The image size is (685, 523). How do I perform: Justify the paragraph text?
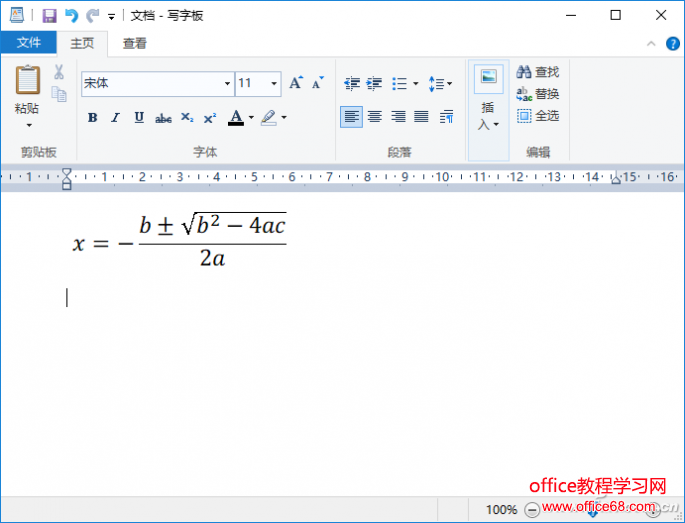click(421, 117)
